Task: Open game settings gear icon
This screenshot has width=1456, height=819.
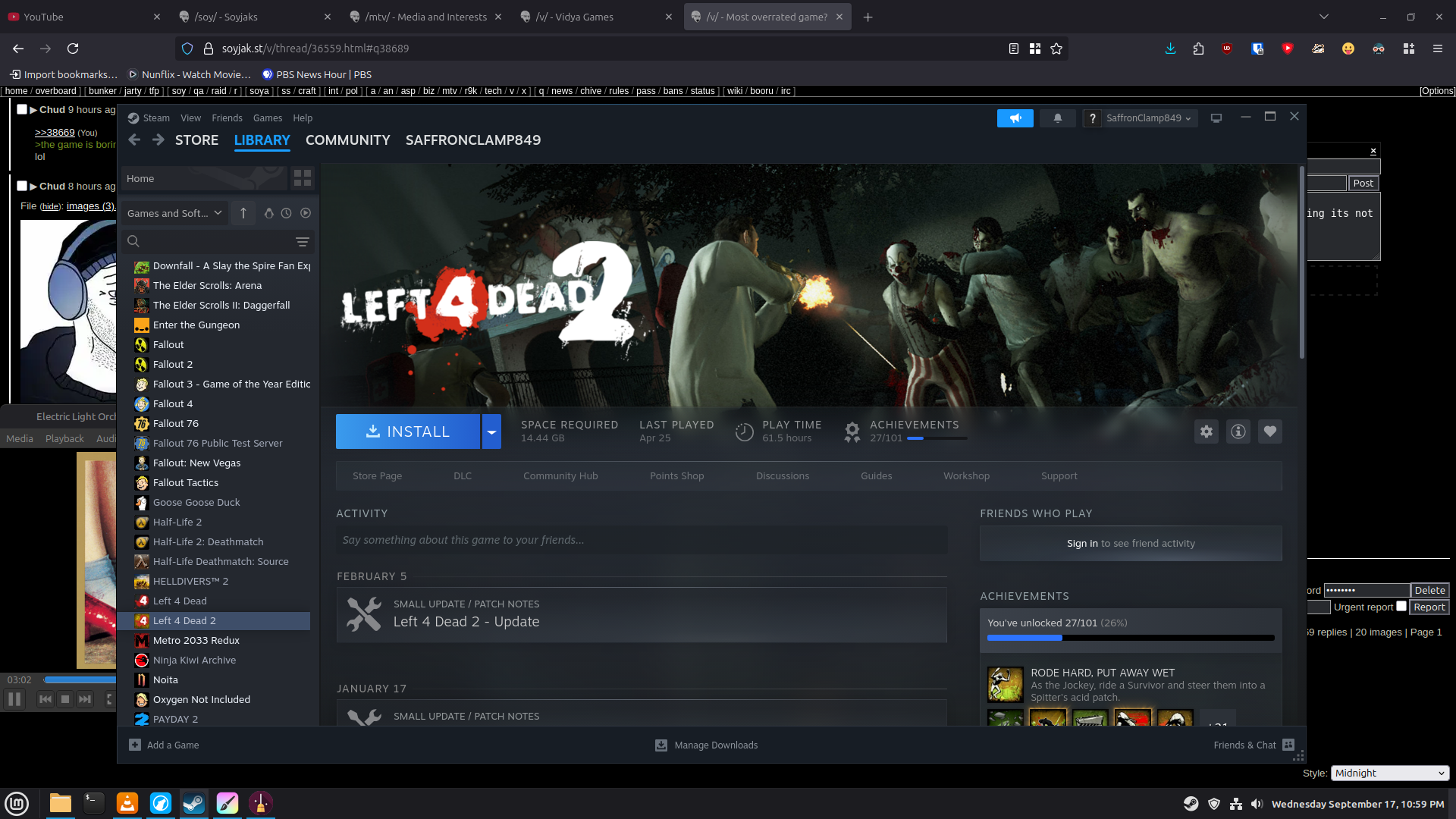Action: 1206,431
